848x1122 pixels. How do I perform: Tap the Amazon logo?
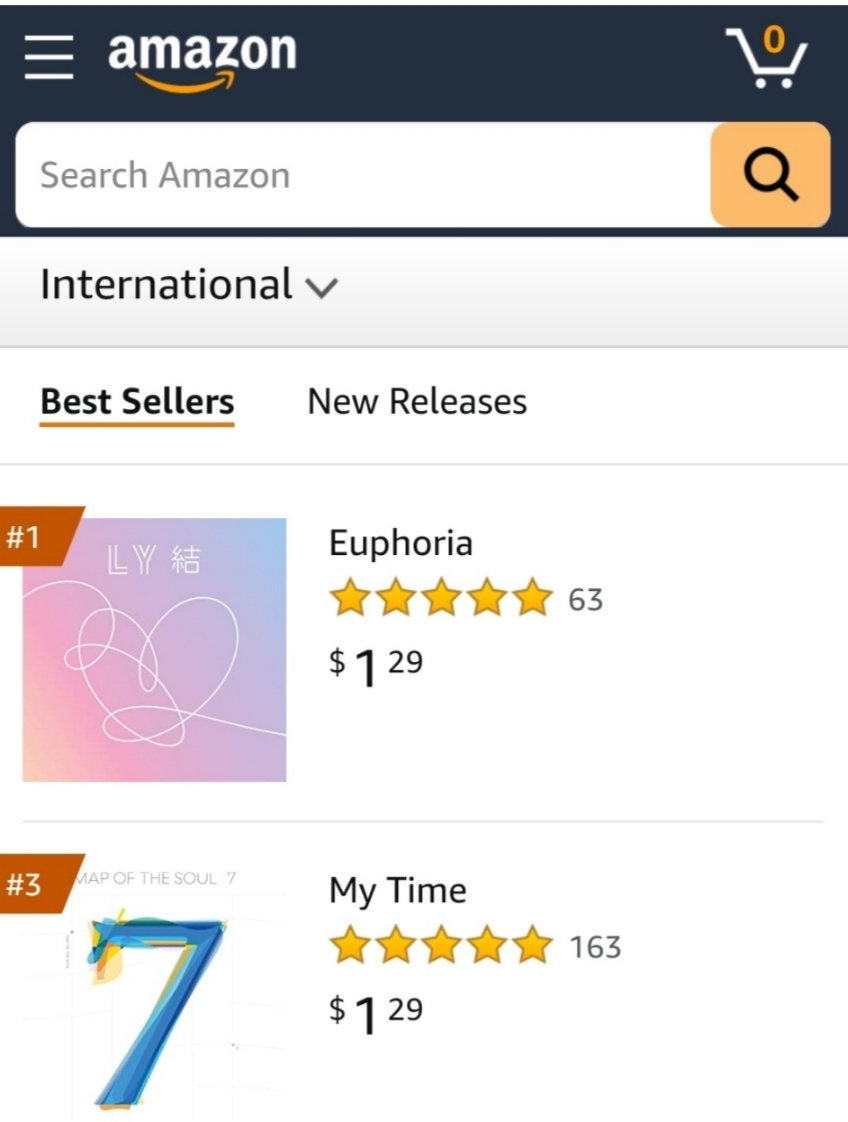[x=201, y=57]
